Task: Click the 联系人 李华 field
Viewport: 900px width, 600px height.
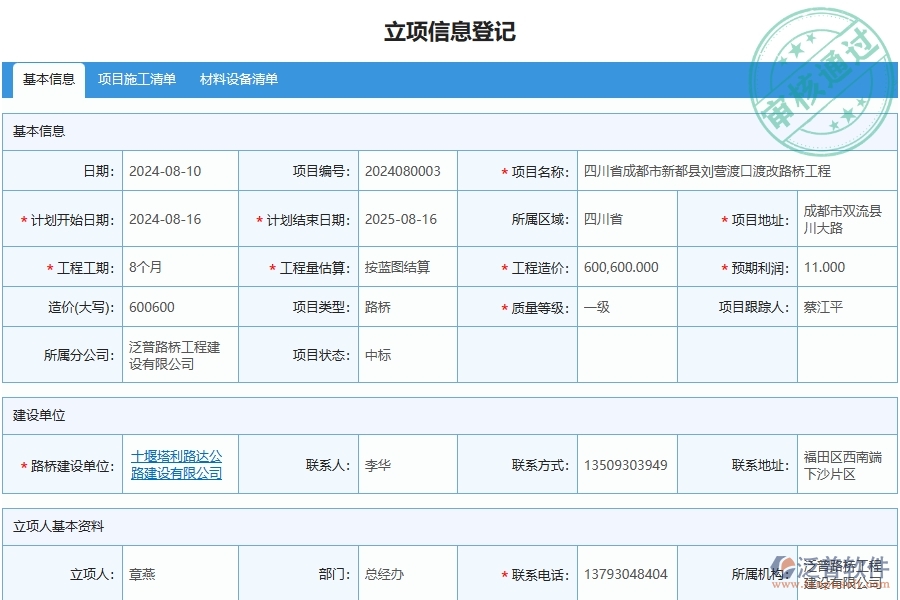Action: click(374, 463)
